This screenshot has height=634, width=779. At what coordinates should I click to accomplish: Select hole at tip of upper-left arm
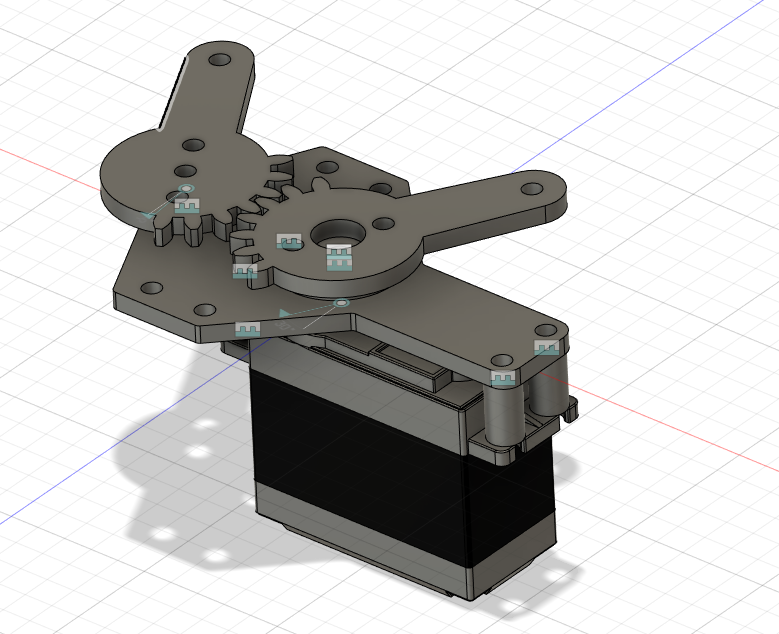click(220, 60)
